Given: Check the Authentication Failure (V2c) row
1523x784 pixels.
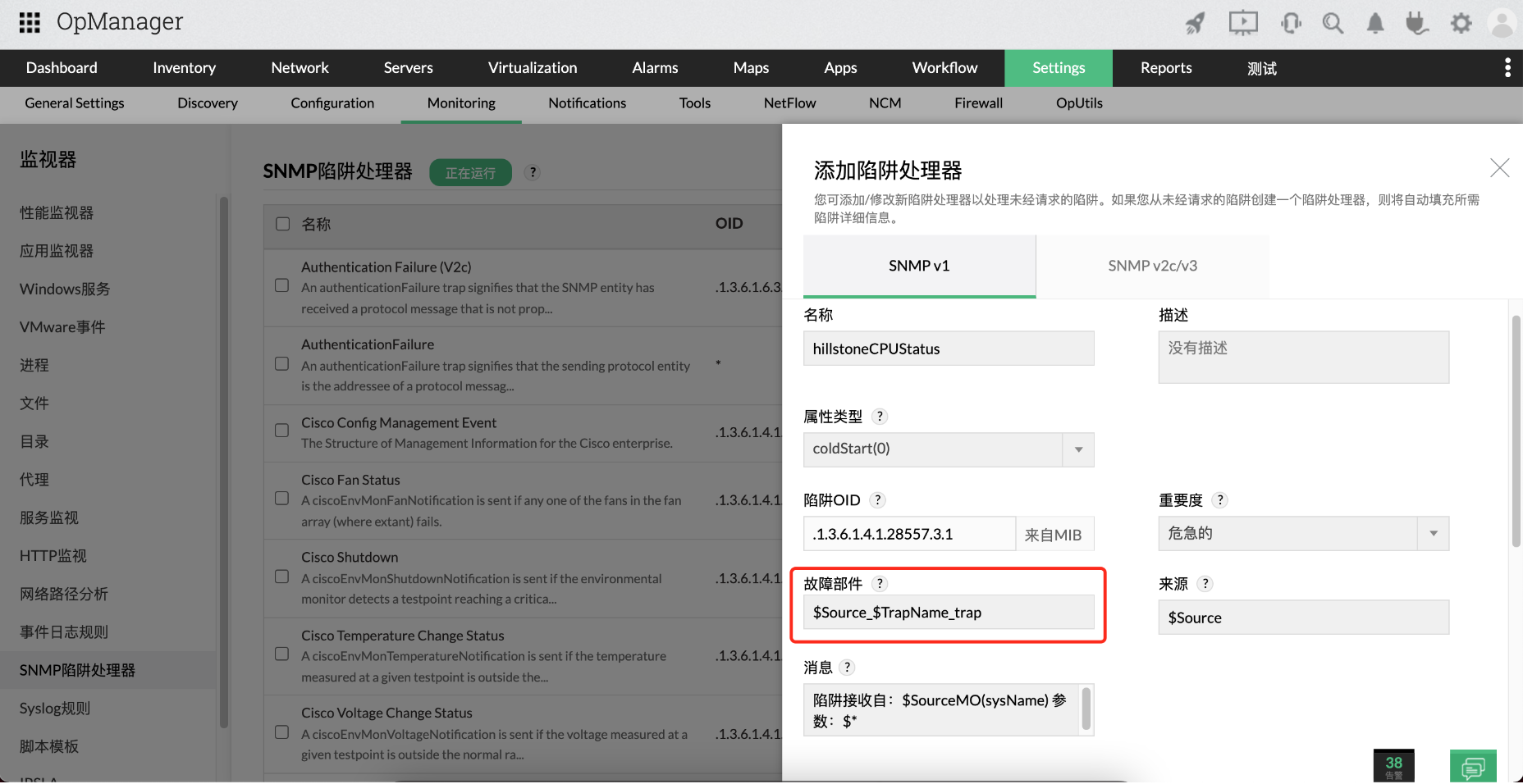Looking at the screenshot, I should point(282,285).
